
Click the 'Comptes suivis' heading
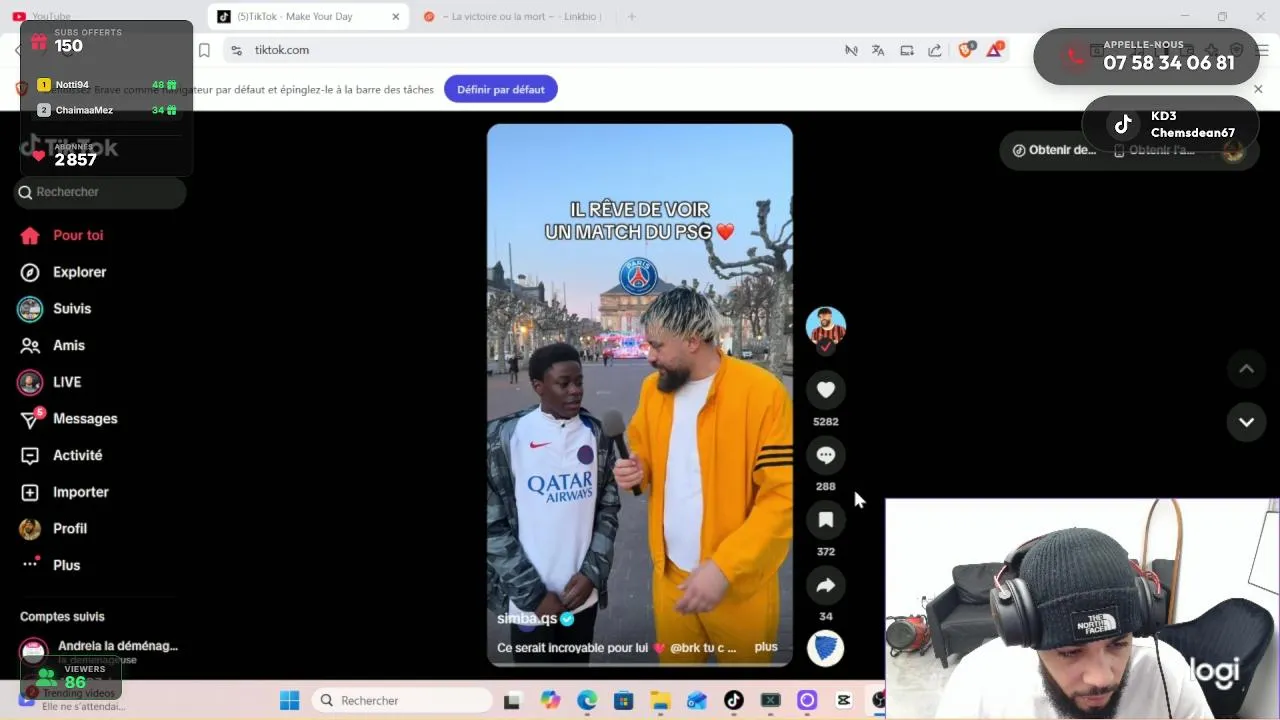[62, 616]
